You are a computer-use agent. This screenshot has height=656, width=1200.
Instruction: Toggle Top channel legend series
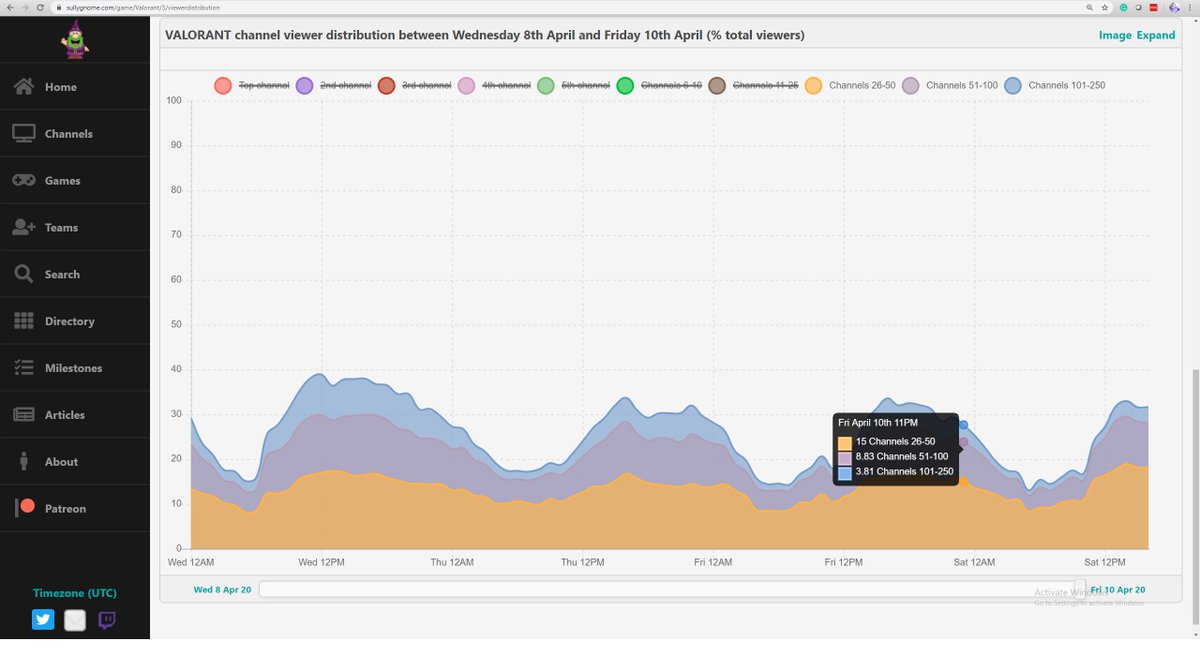252,85
